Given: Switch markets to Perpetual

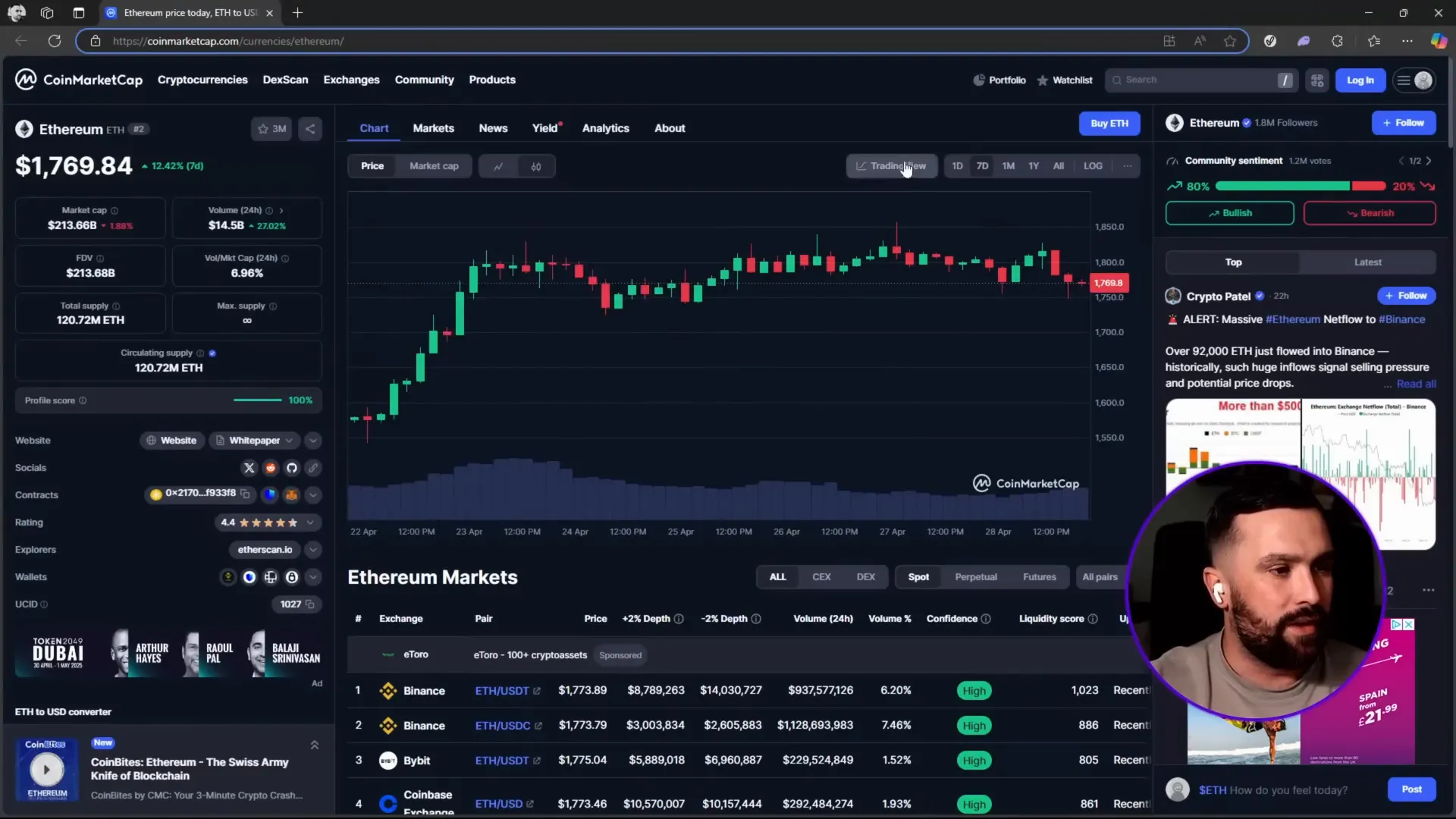Looking at the screenshot, I should pos(976,577).
